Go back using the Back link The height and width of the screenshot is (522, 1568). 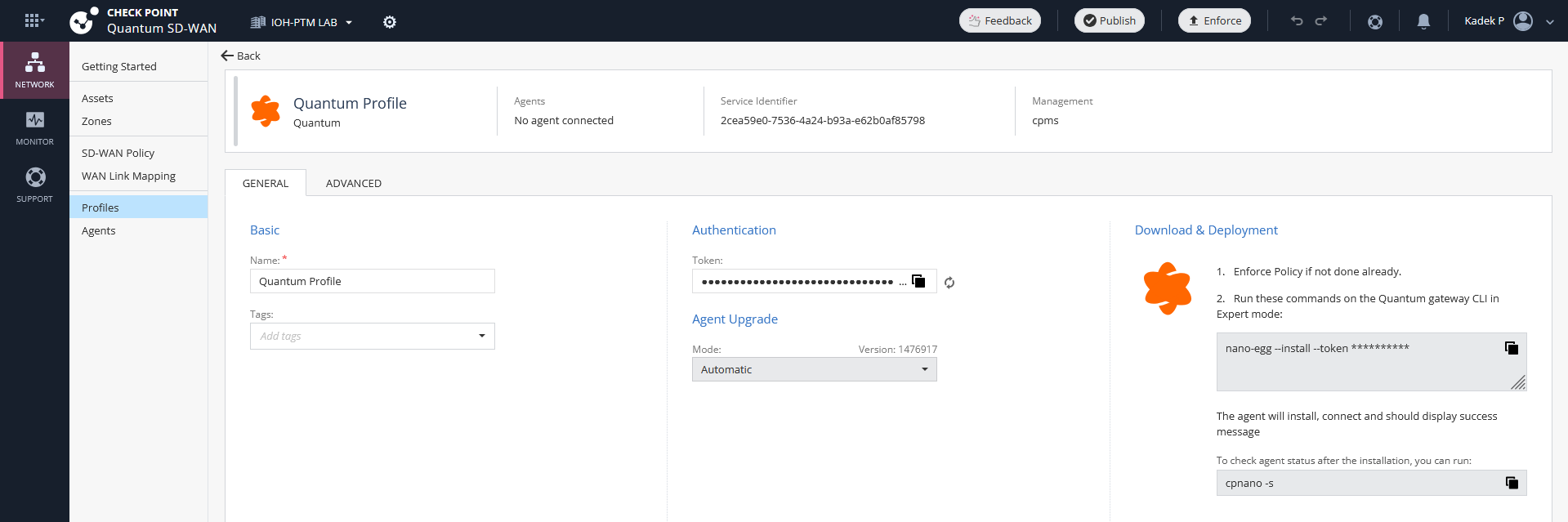click(x=241, y=56)
